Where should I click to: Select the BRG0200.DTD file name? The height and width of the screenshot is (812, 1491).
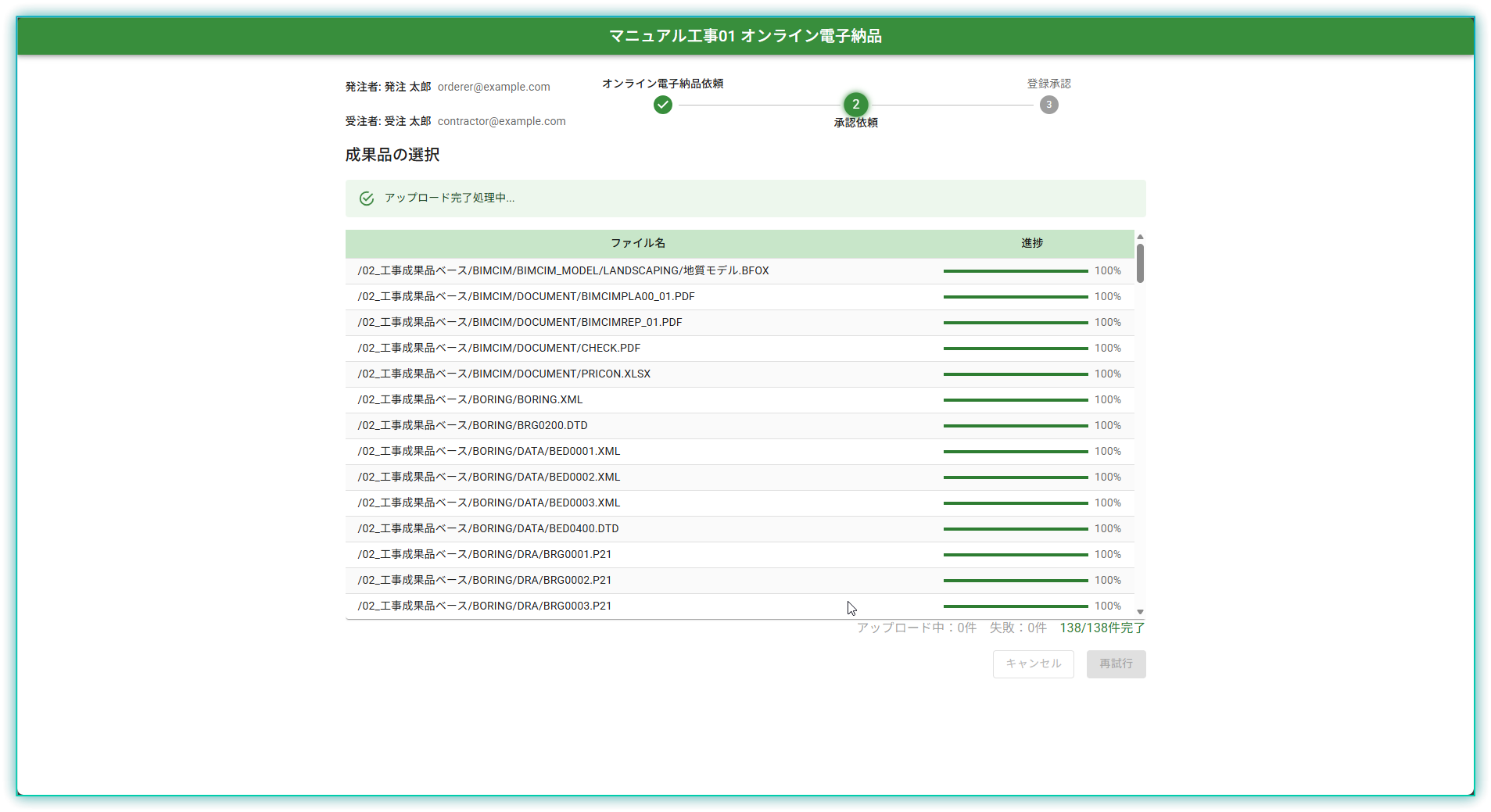[x=473, y=426]
